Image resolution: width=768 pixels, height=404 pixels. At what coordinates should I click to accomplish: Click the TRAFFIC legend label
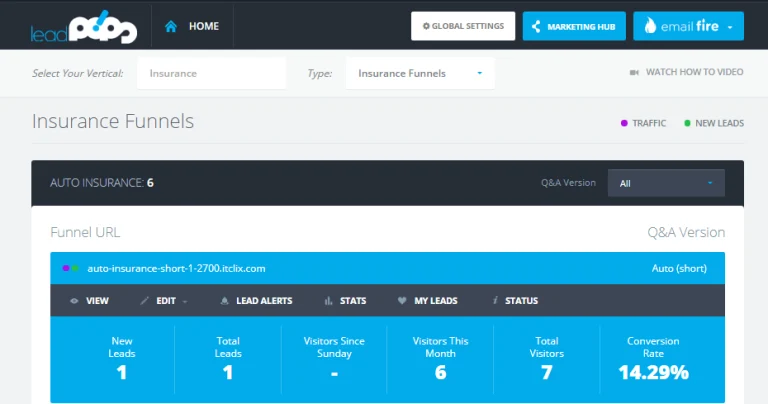click(649, 123)
